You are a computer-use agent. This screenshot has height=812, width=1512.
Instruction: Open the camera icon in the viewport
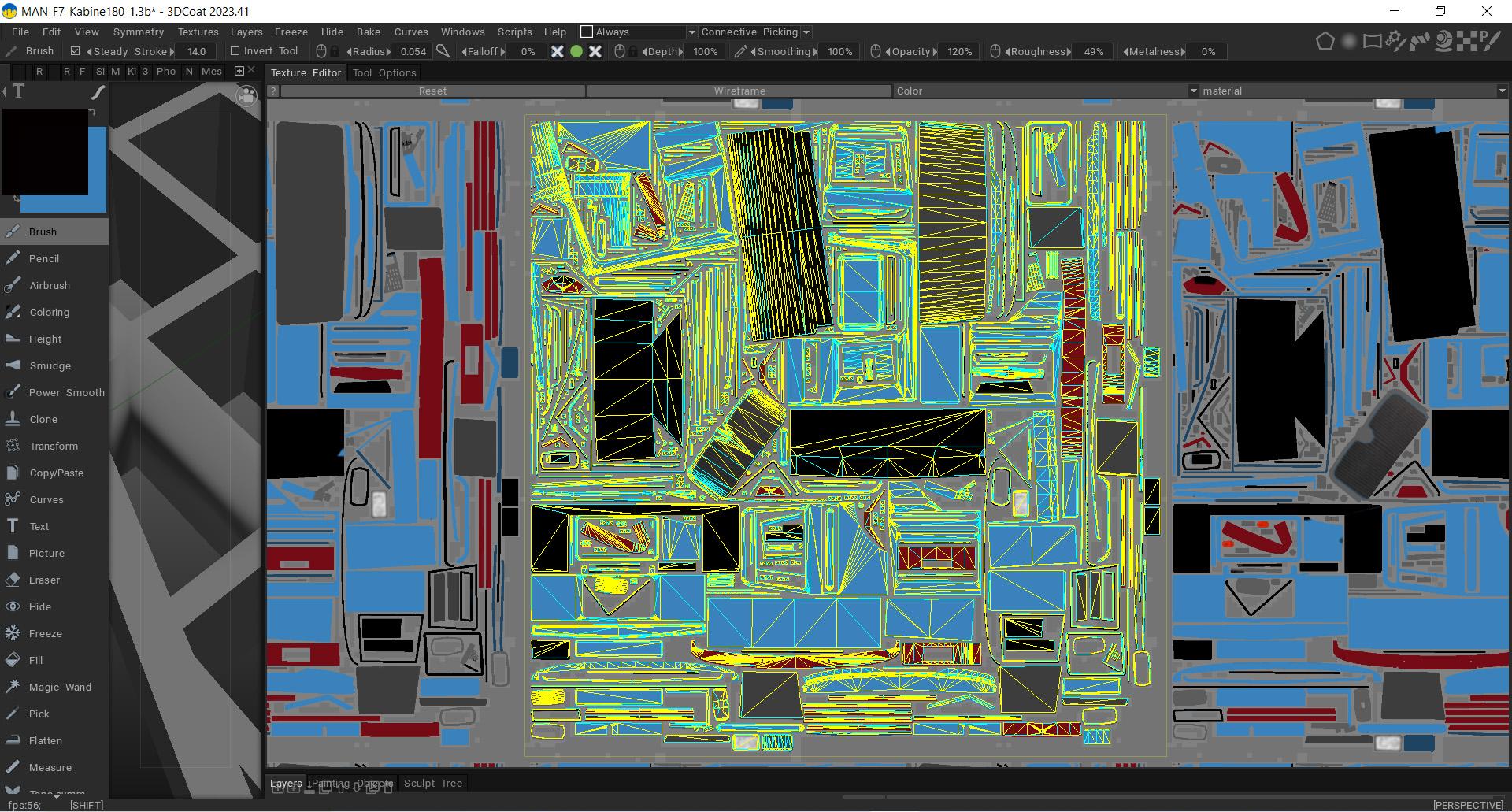tap(246, 96)
